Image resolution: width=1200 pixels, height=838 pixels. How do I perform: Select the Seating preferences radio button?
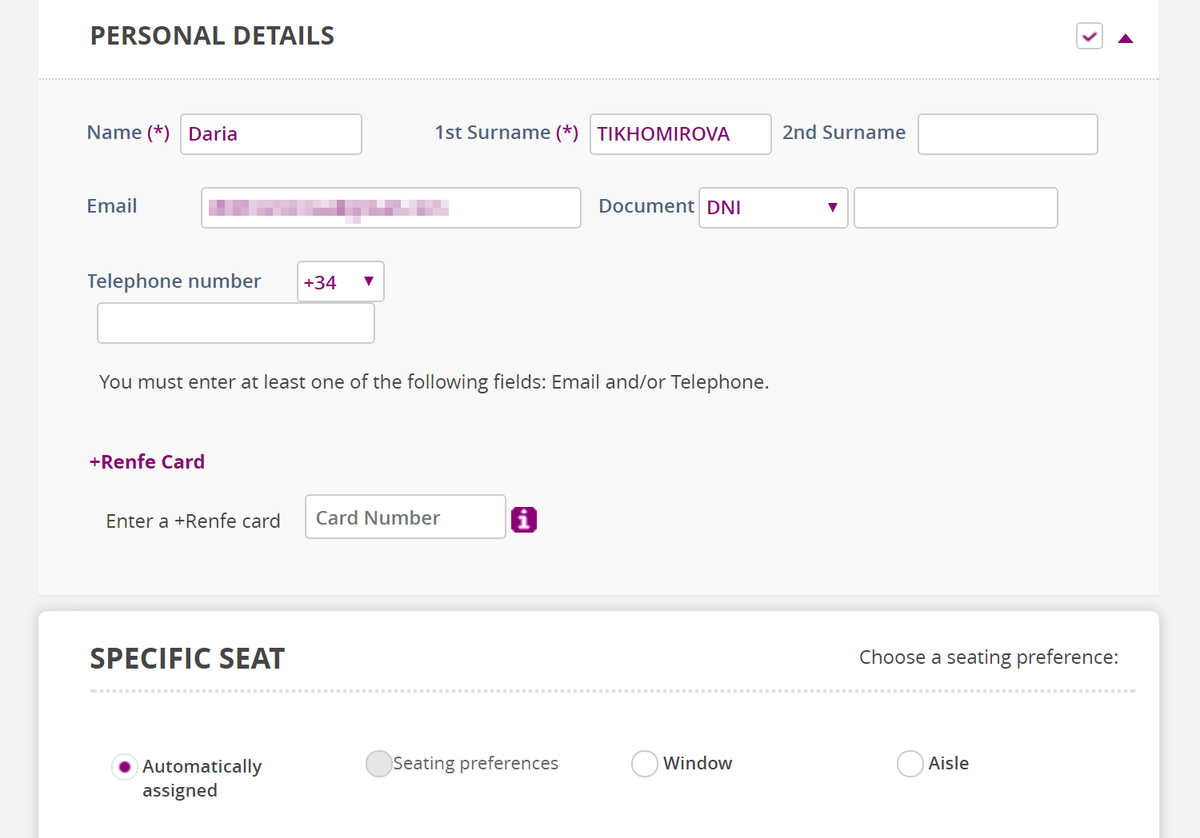[379, 764]
